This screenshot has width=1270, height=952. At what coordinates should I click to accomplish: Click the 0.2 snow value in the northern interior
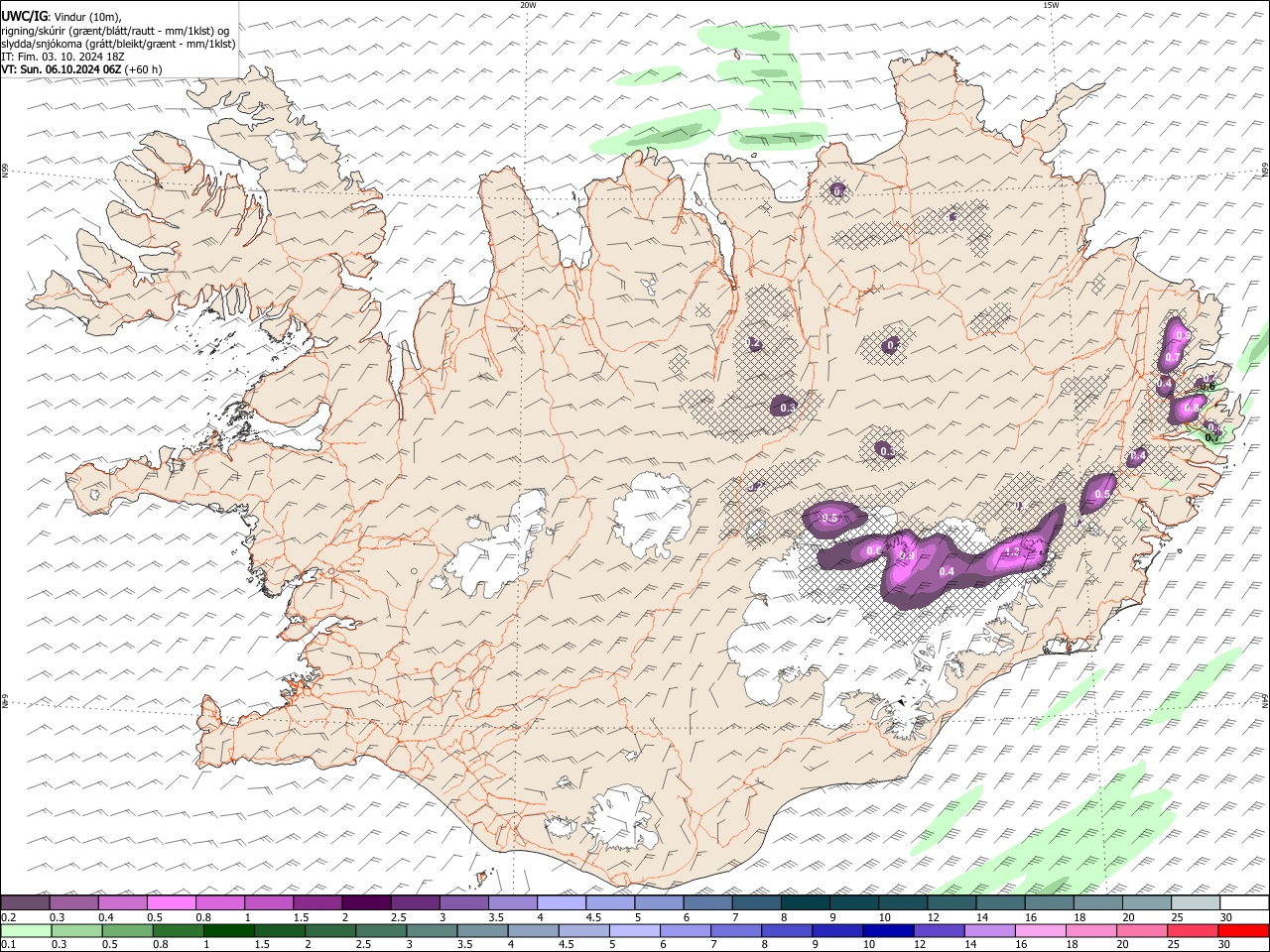[x=753, y=343]
